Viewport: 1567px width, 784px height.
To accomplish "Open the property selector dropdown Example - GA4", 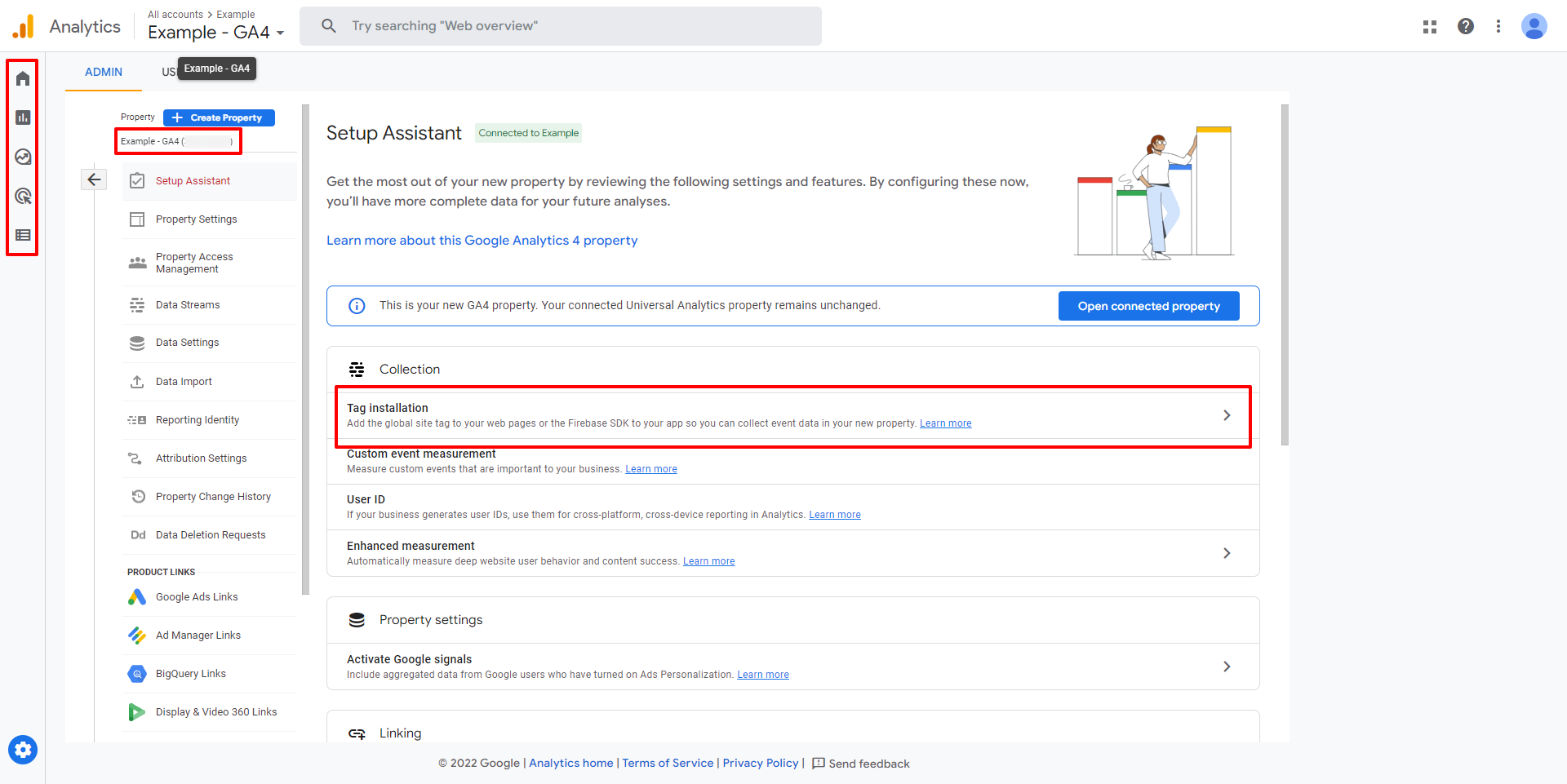I will pyautogui.click(x=178, y=141).
